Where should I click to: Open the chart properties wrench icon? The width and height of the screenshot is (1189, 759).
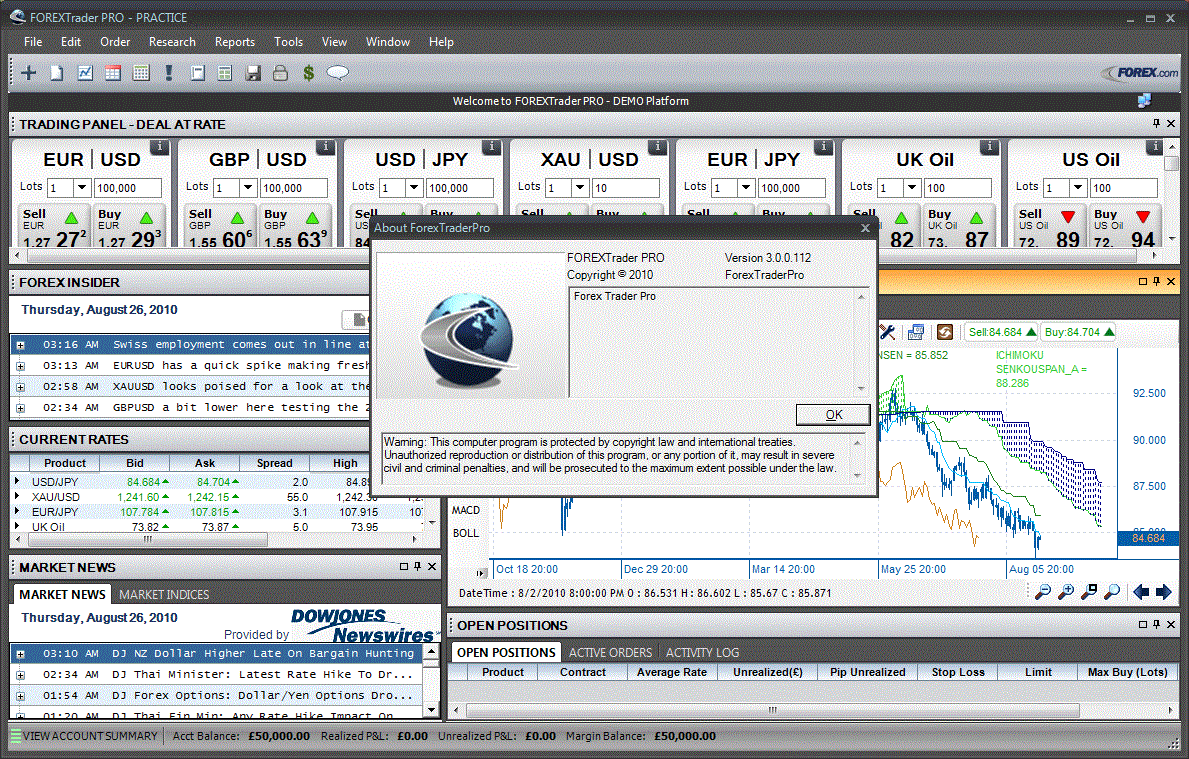(888, 331)
